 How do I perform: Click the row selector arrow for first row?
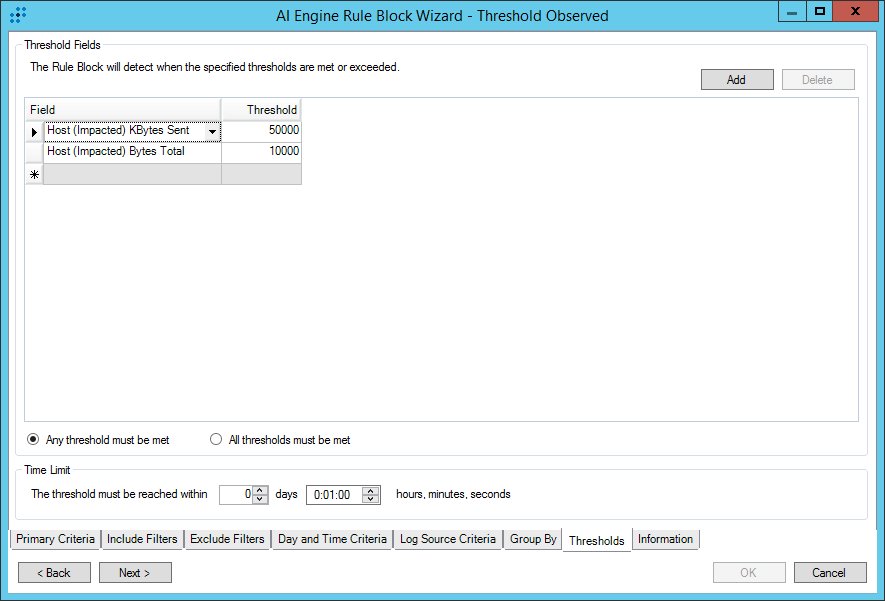point(34,132)
